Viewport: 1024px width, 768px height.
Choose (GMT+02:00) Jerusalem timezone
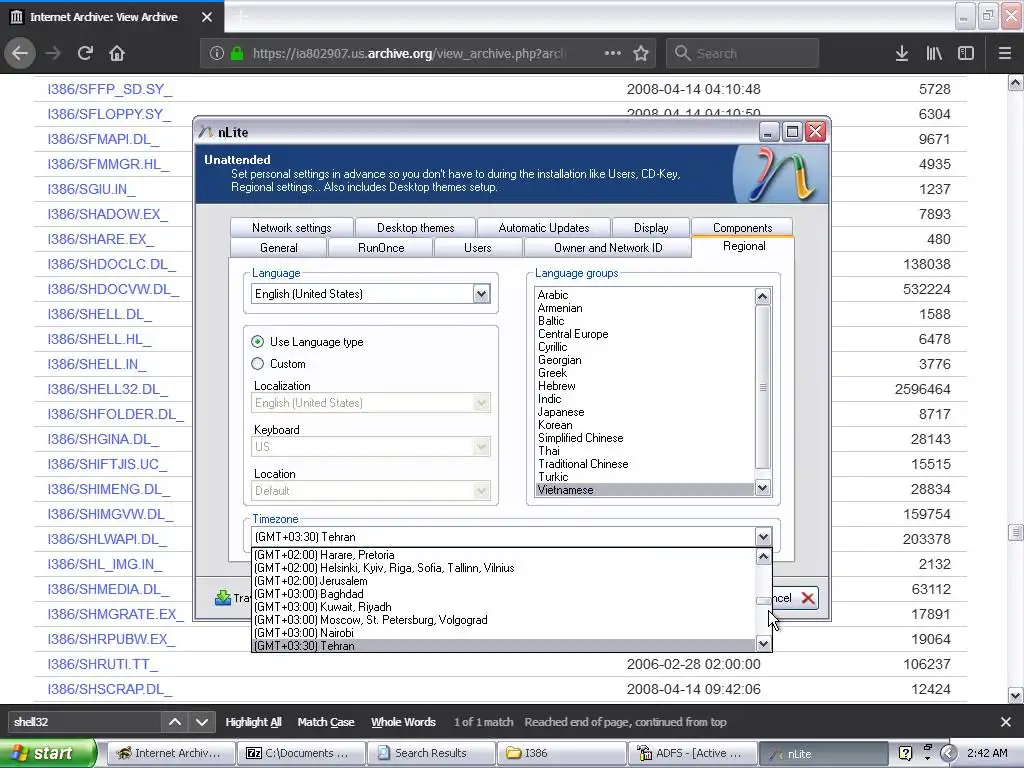(504, 581)
